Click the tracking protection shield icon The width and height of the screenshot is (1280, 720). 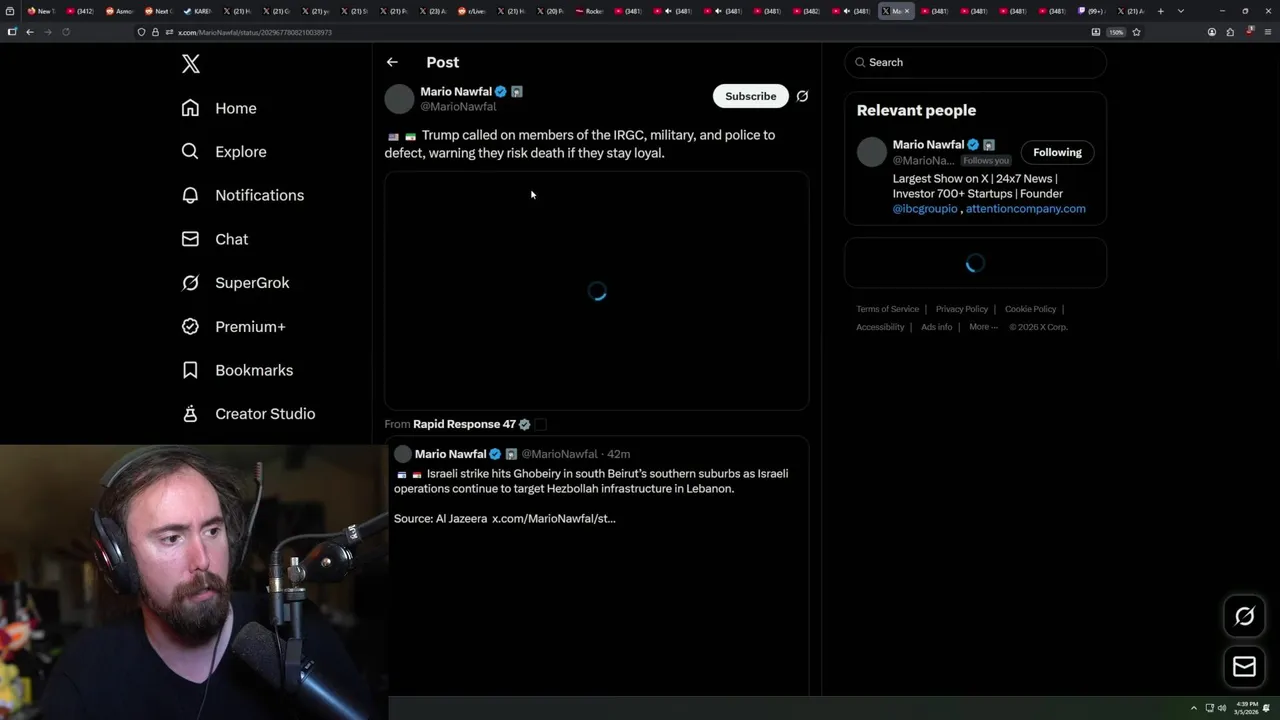click(x=141, y=32)
